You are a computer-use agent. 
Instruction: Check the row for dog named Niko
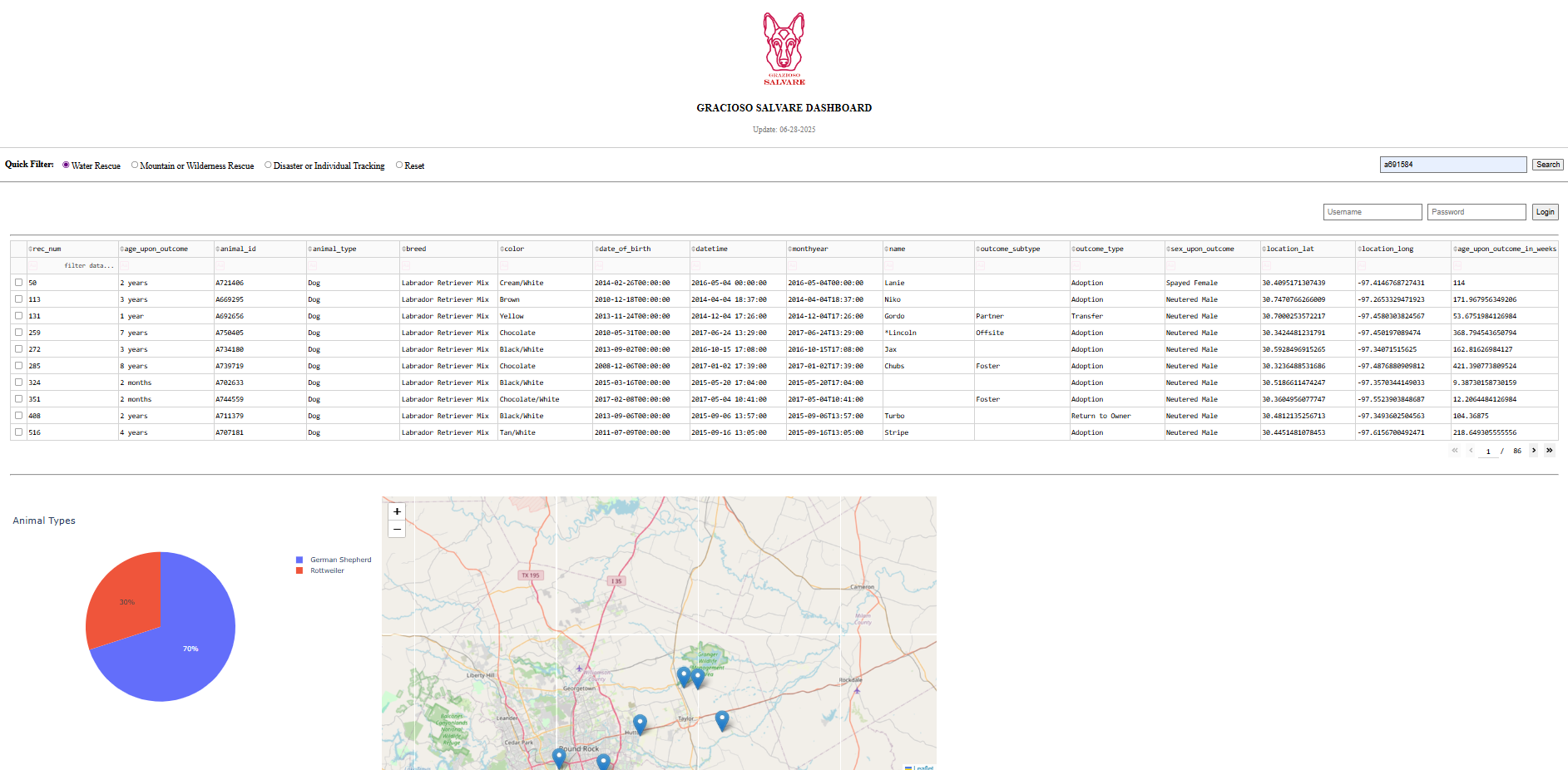18,299
